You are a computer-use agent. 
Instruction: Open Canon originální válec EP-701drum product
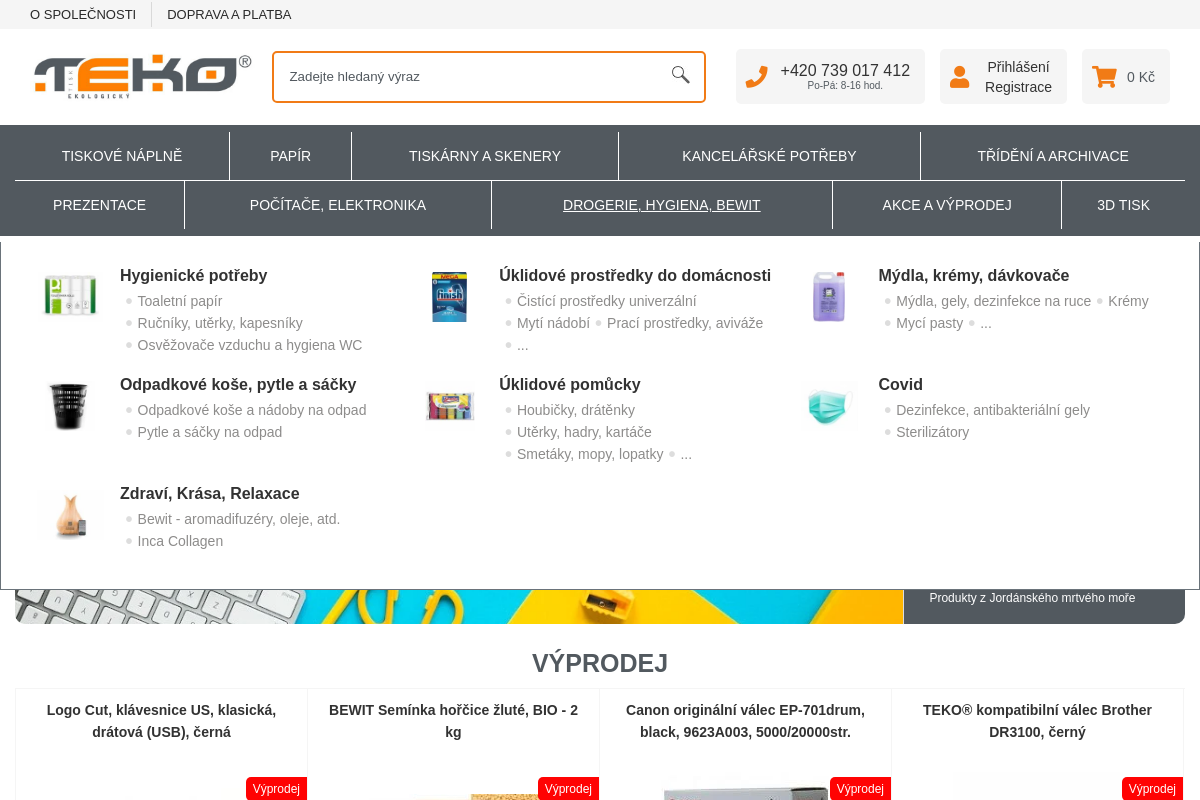pos(745,721)
